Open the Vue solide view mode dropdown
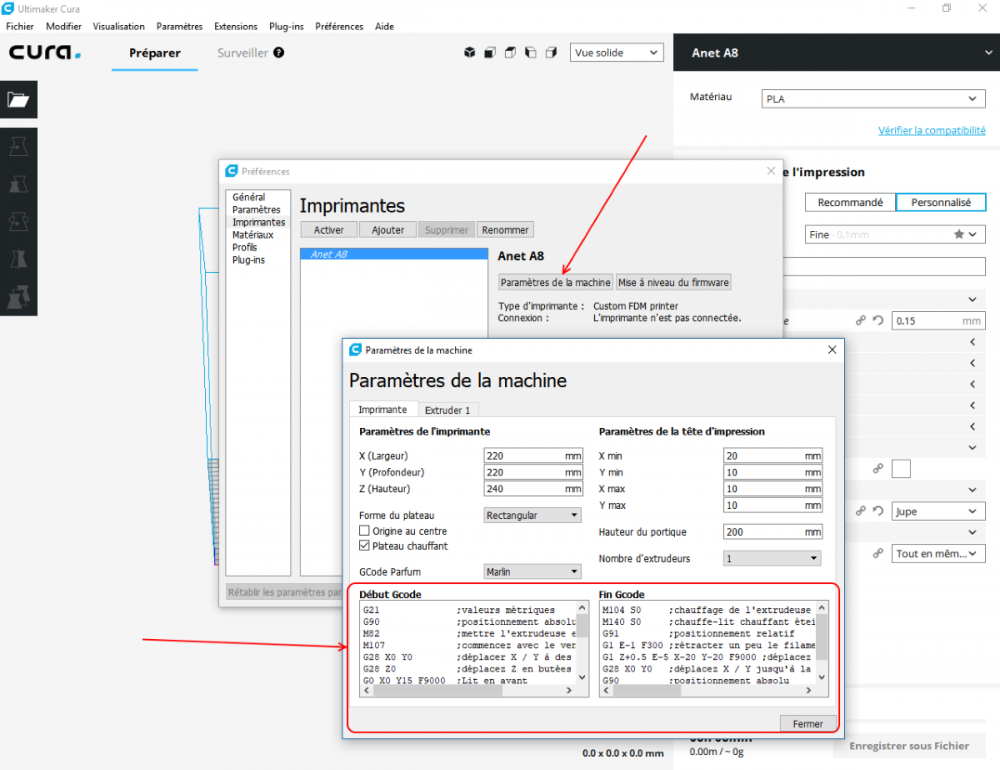The image size is (1000, 770). pyautogui.click(x=616, y=52)
